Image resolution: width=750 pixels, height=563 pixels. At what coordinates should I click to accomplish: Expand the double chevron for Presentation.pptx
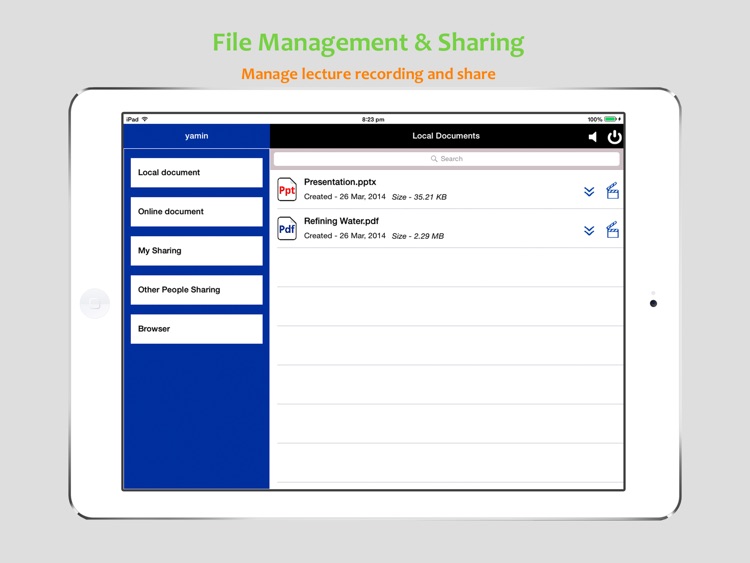click(x=589, y=192)
